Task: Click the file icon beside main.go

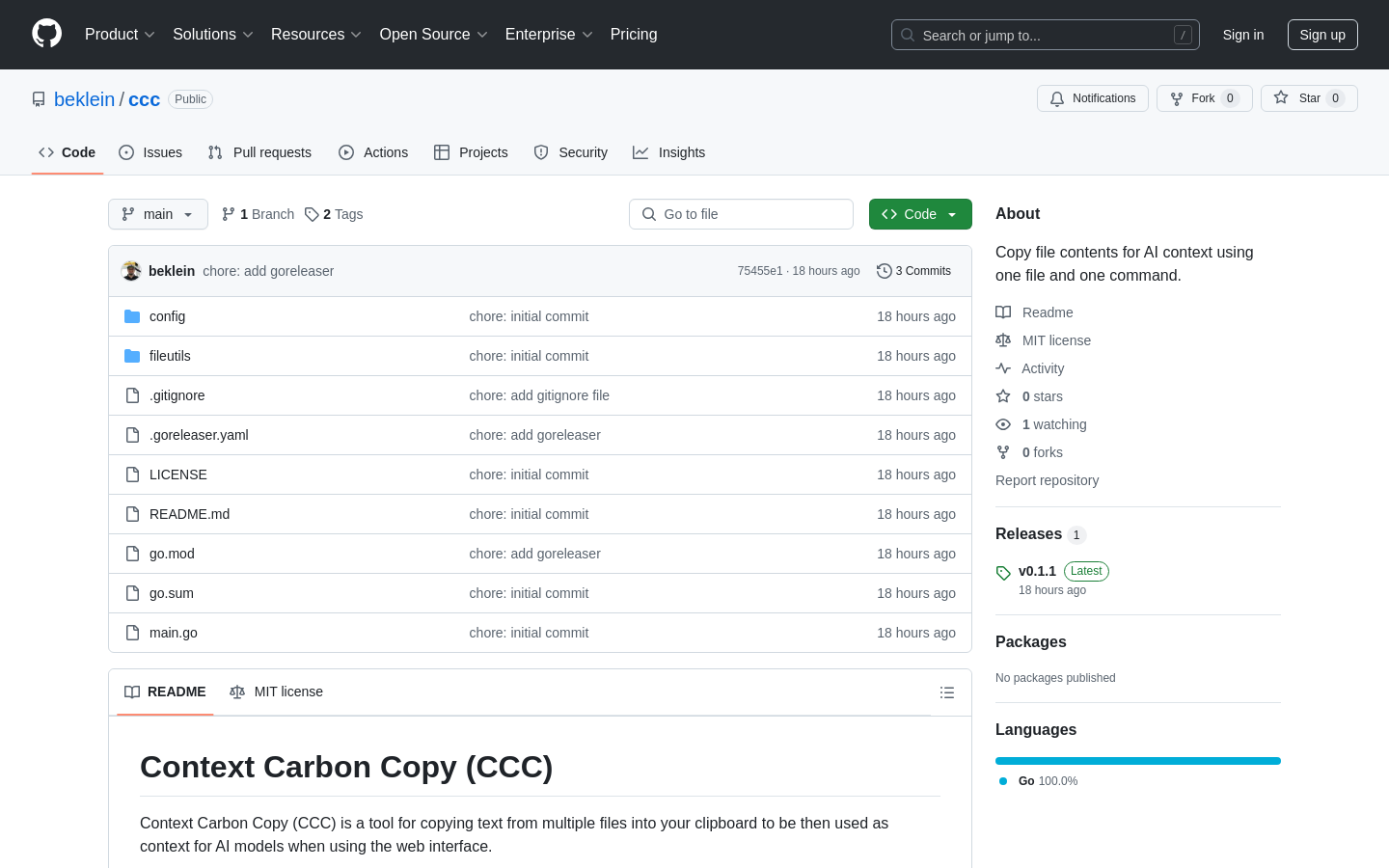Action: 132,633
